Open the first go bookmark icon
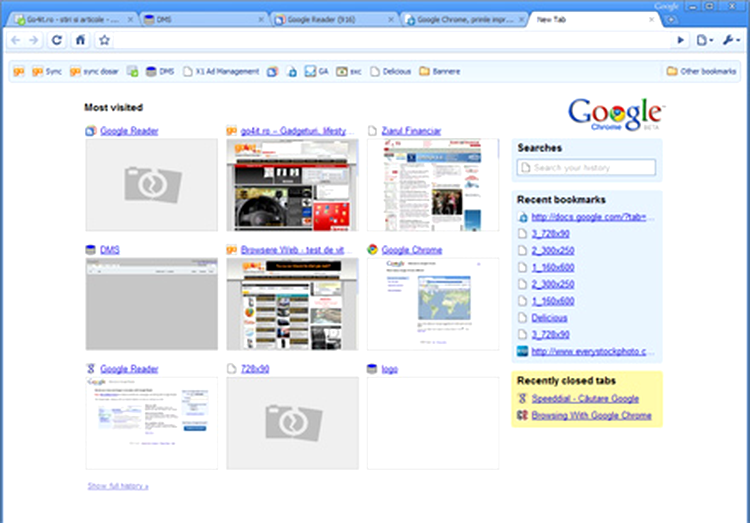Screen dimensions: 750x523 (19, 71)
